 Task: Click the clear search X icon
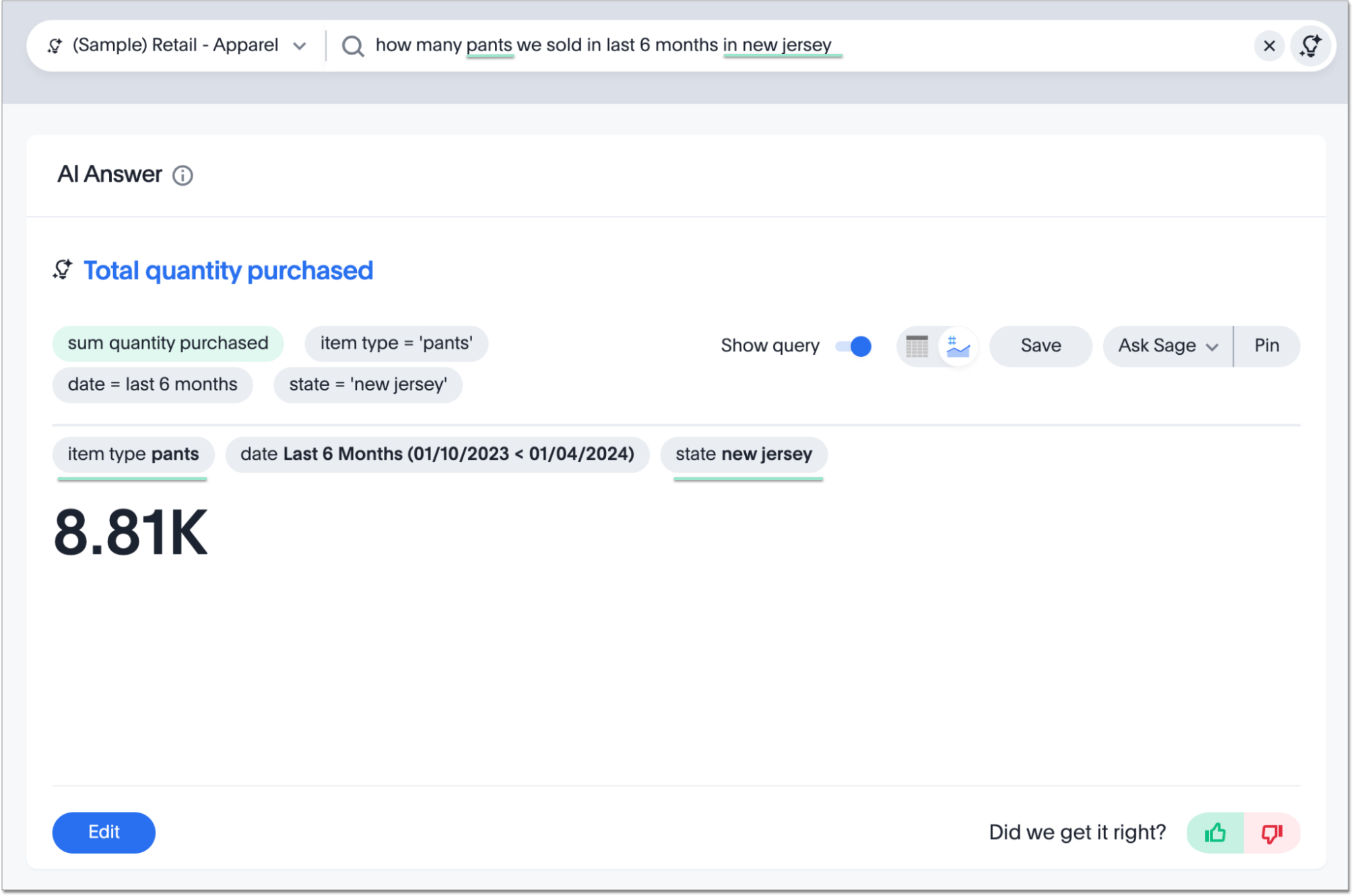[1269, 44]
